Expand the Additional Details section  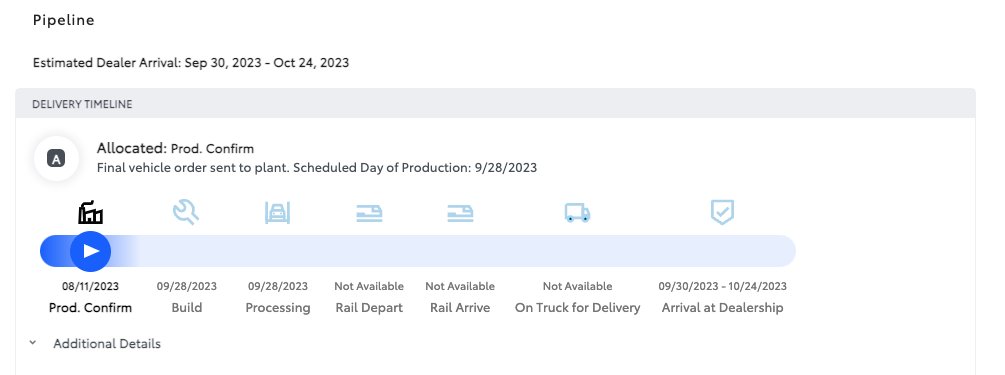click(x=106, y=344)
